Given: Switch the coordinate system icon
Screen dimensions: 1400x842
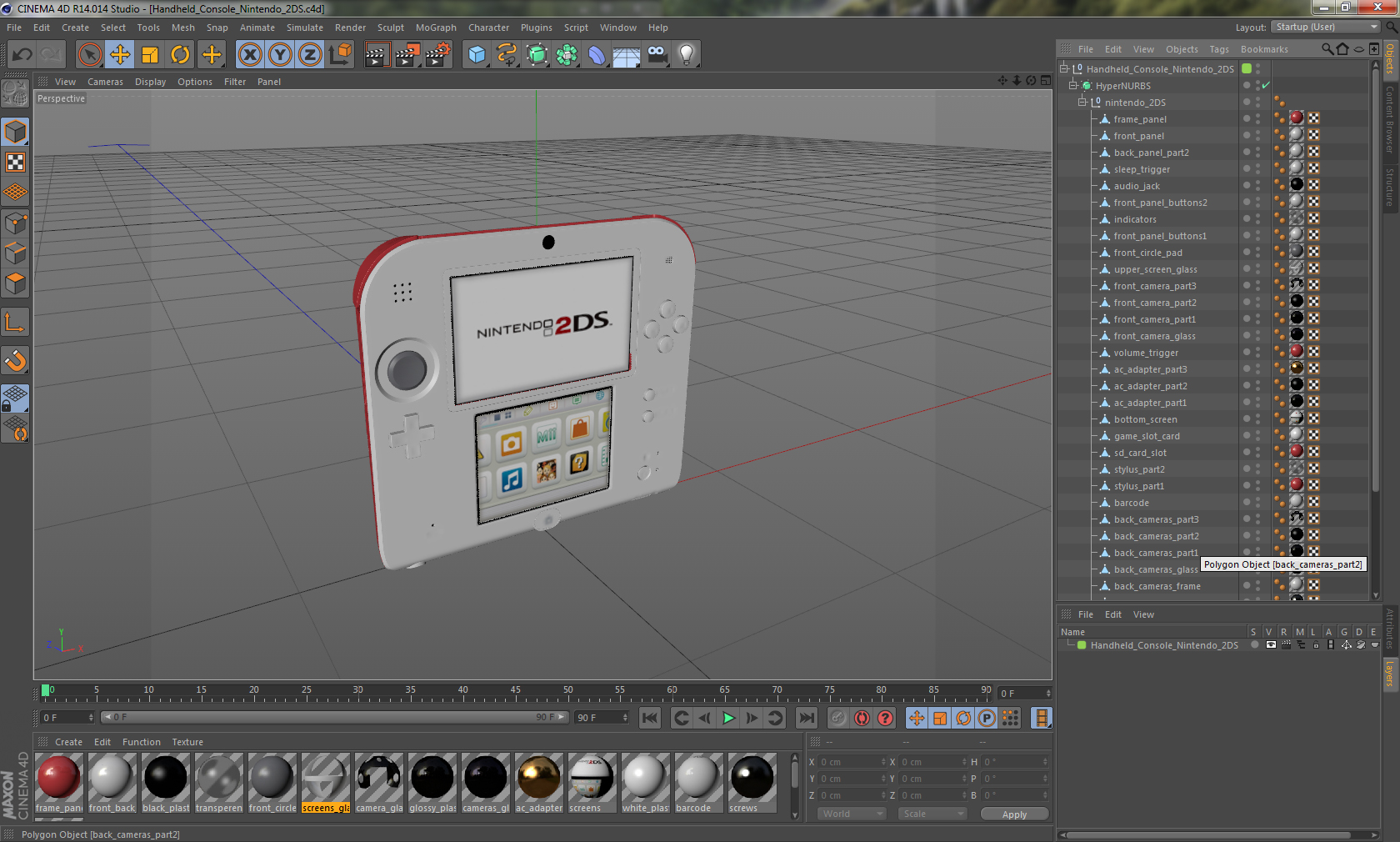Looking at the screenshot, I should click(x=340, y=55).
